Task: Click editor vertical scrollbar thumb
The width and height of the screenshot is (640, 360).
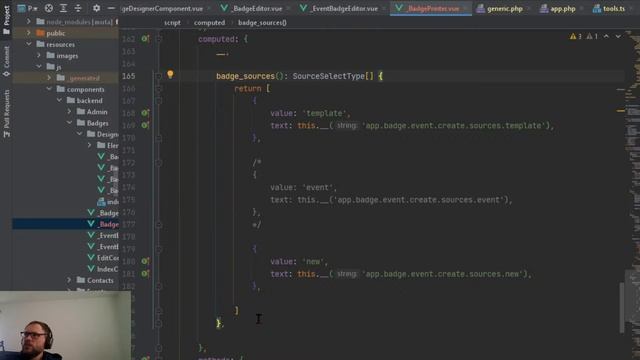Action: [622, 307]
